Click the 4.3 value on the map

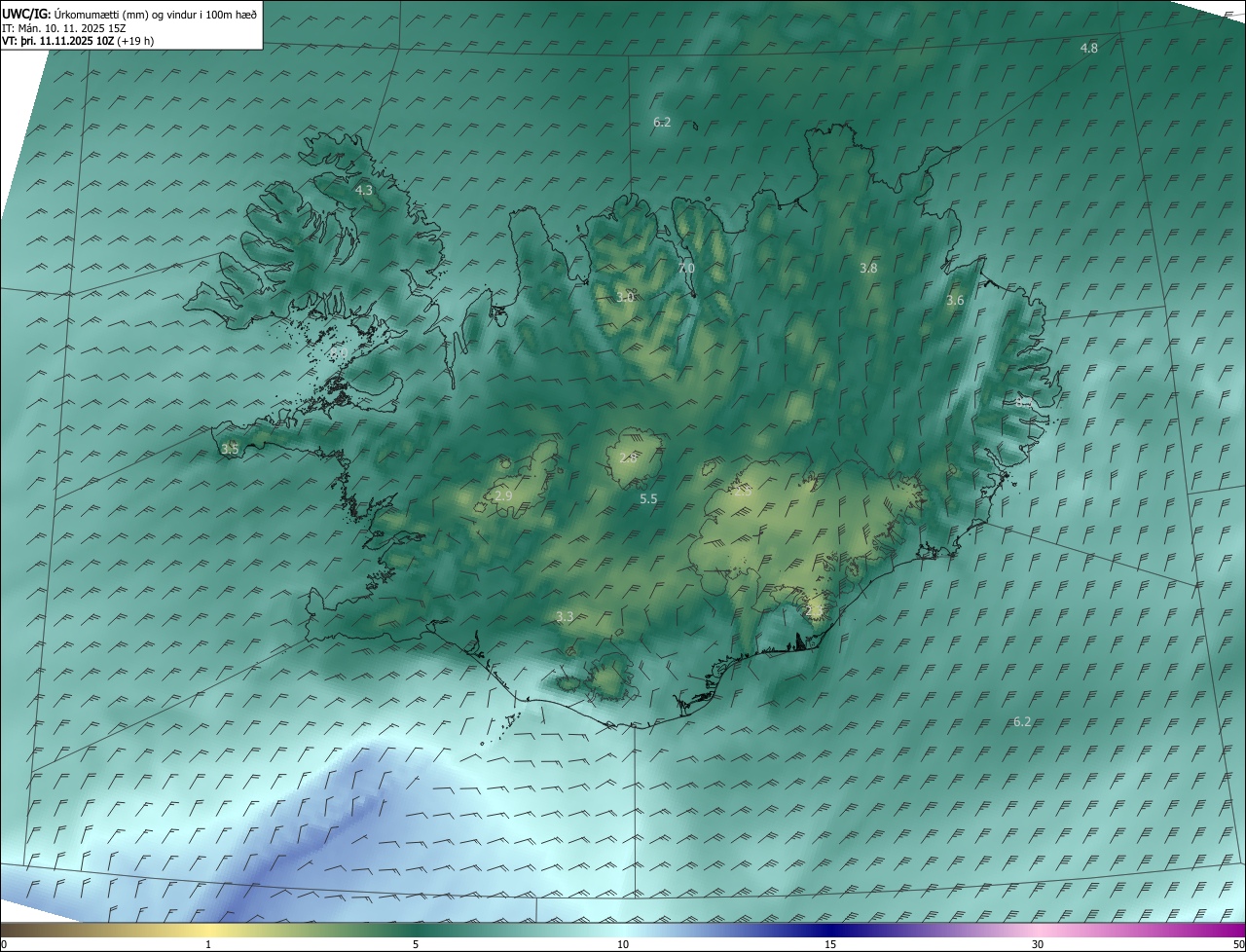tap(364, 191)
